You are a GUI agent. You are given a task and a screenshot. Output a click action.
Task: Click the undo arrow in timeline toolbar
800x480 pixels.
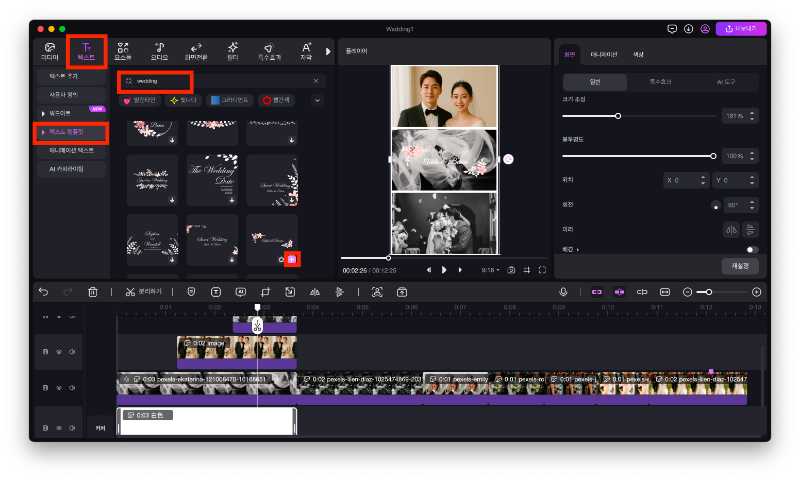point(43,292)
